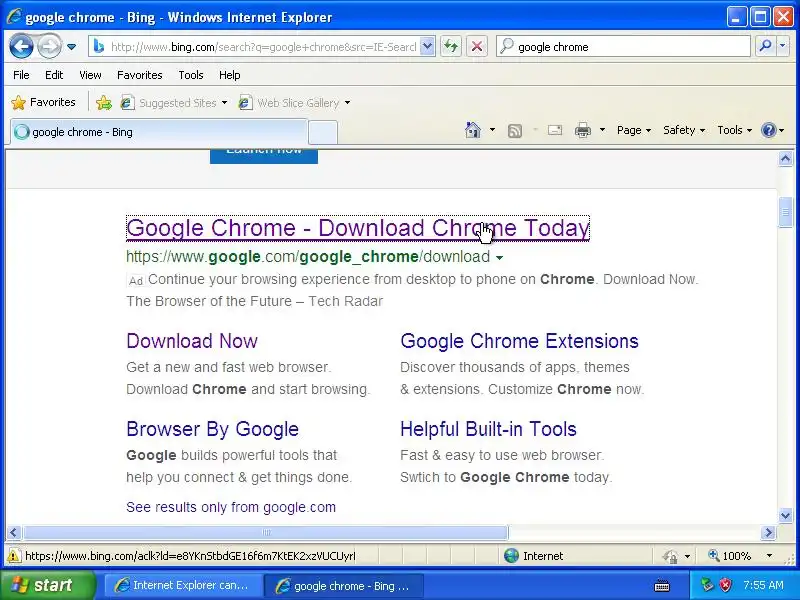Viewport: 800px width, 600px height.
Task: Stop loading with the red X icon
Action: (x=477, y=47)
